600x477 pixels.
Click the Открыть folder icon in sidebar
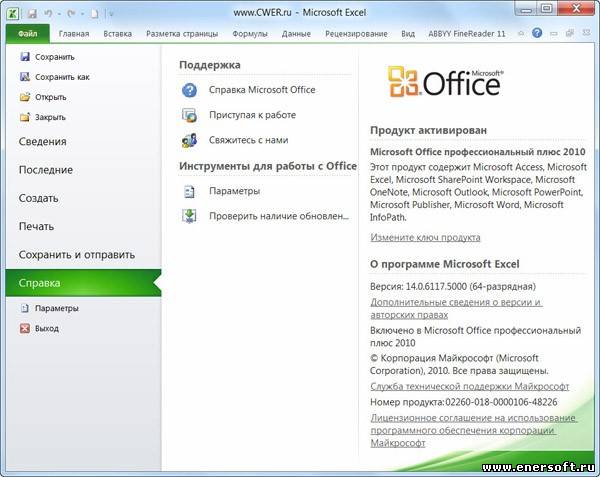click(x=25, y=97)
